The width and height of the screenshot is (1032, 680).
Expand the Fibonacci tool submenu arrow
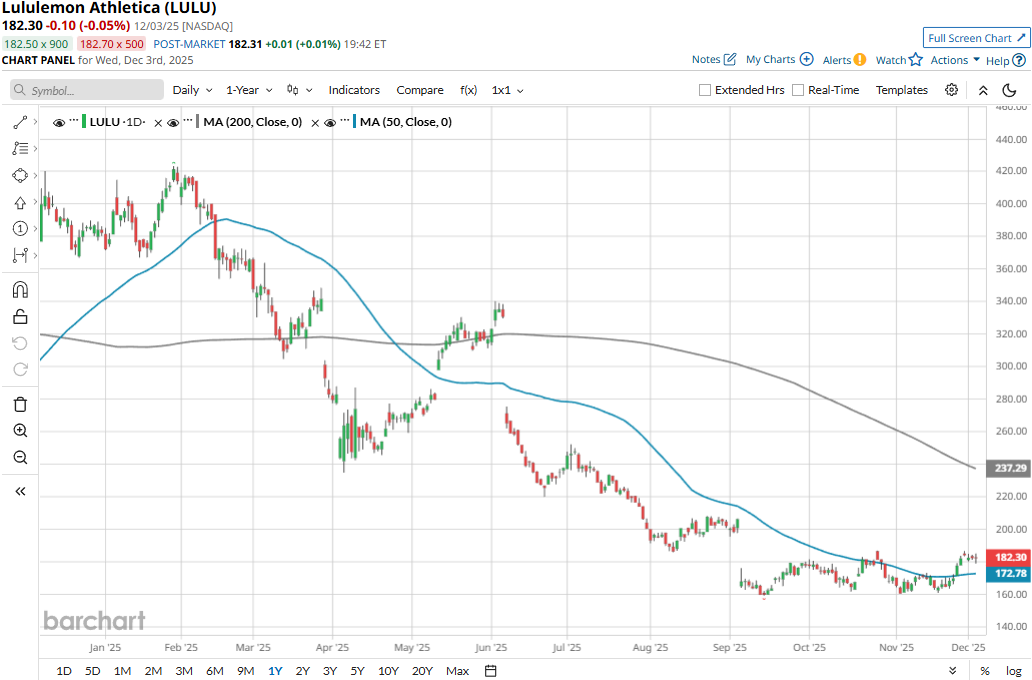[x=35, y=149]
